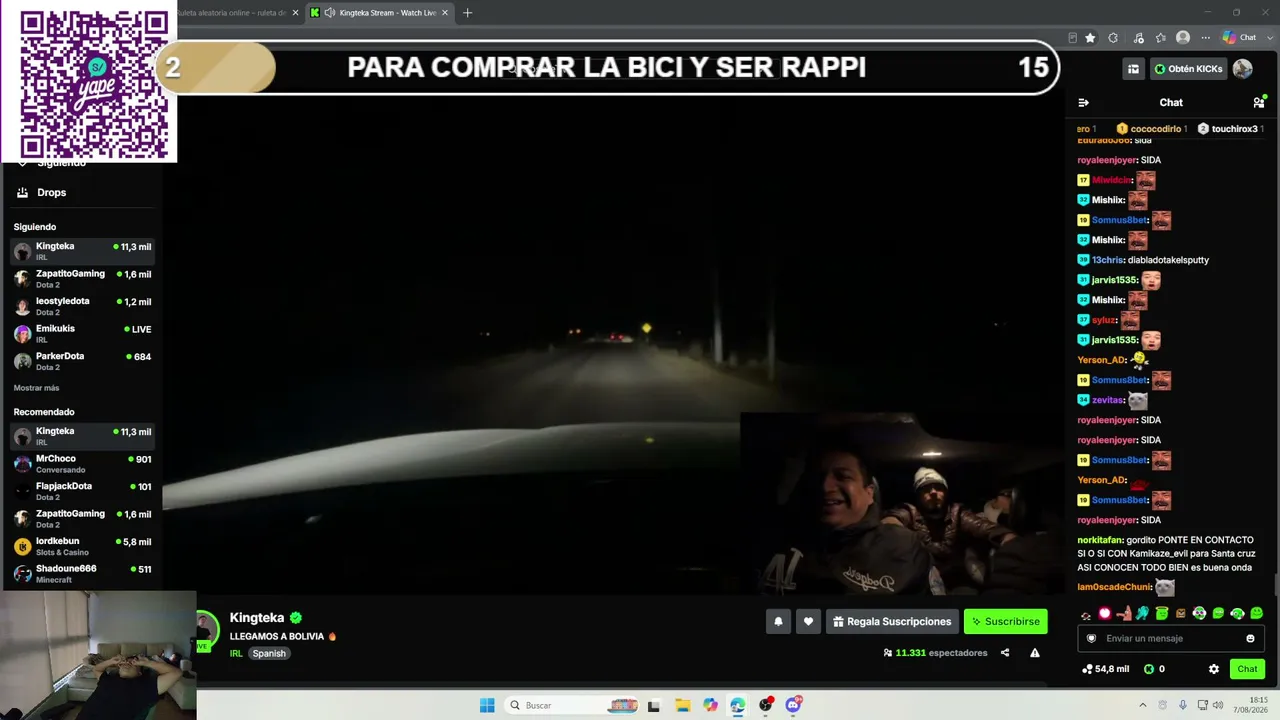The height and width of the screenshot is (720, 1280).
Task: Open Discord from the taskbar
Action: [x=794, y=705]
